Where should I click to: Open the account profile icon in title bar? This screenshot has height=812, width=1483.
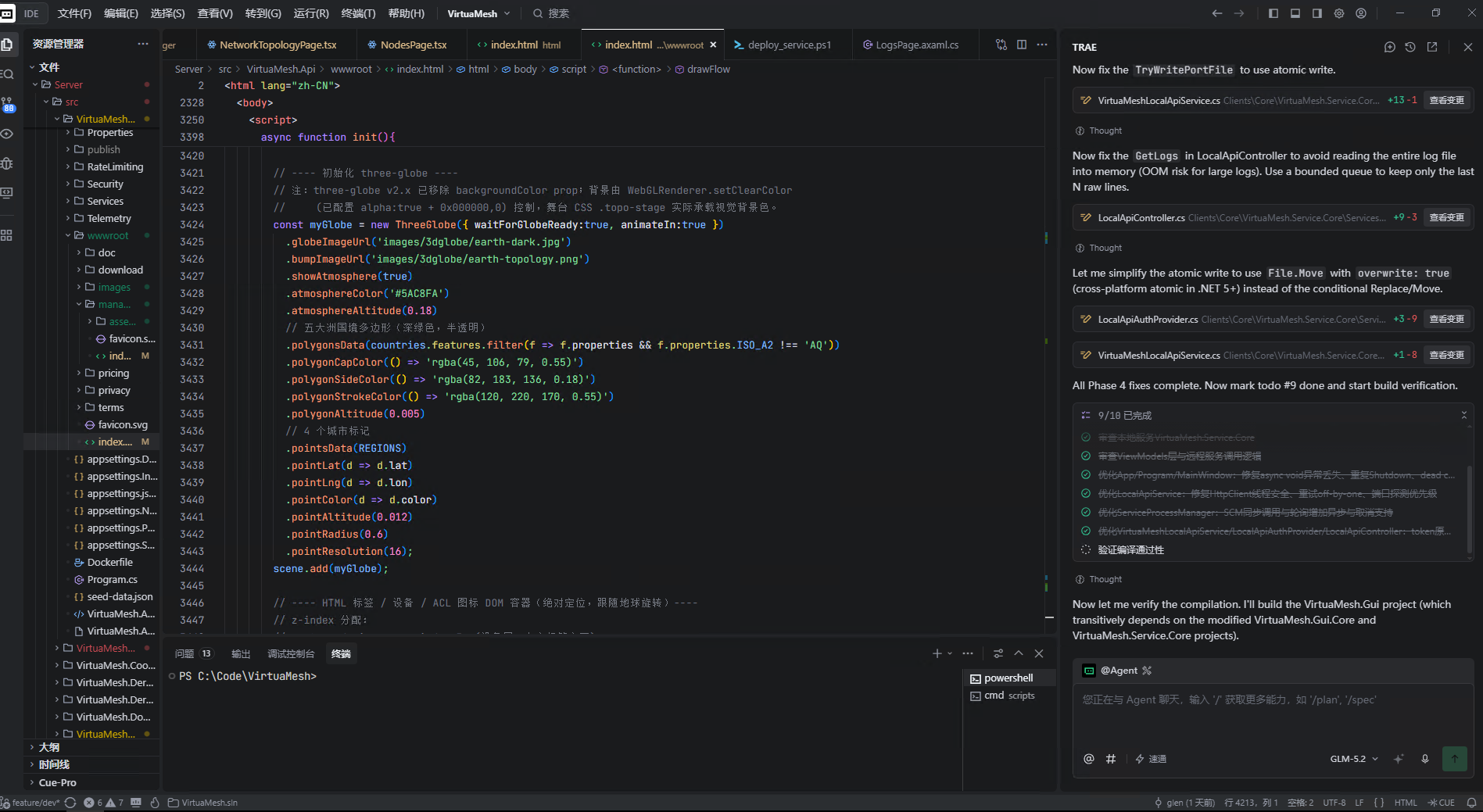[1361, 13]
